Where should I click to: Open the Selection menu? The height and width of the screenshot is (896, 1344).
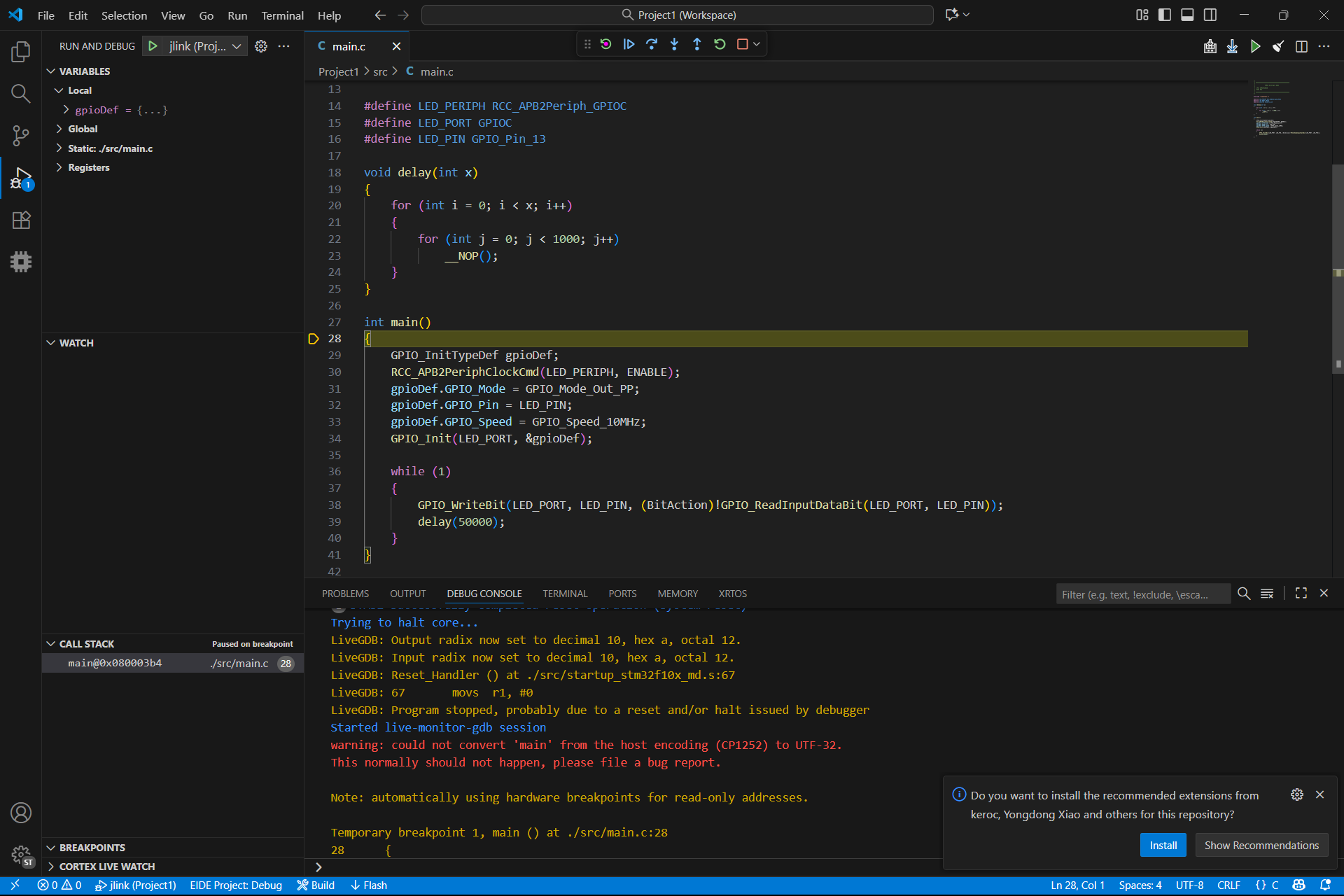click(x=124, y=15)
